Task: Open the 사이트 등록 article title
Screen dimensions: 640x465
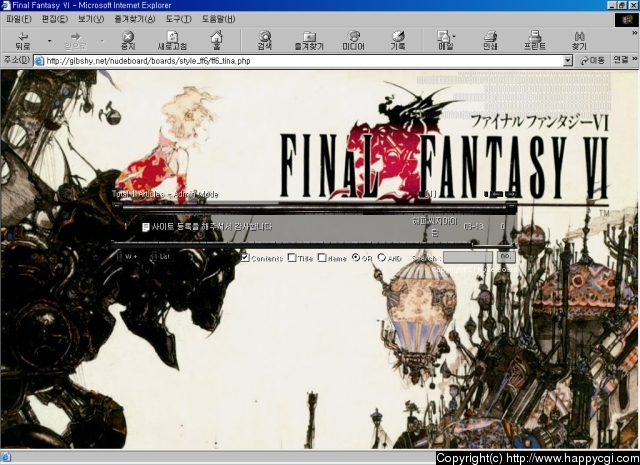Action: [x=211, y=227]
